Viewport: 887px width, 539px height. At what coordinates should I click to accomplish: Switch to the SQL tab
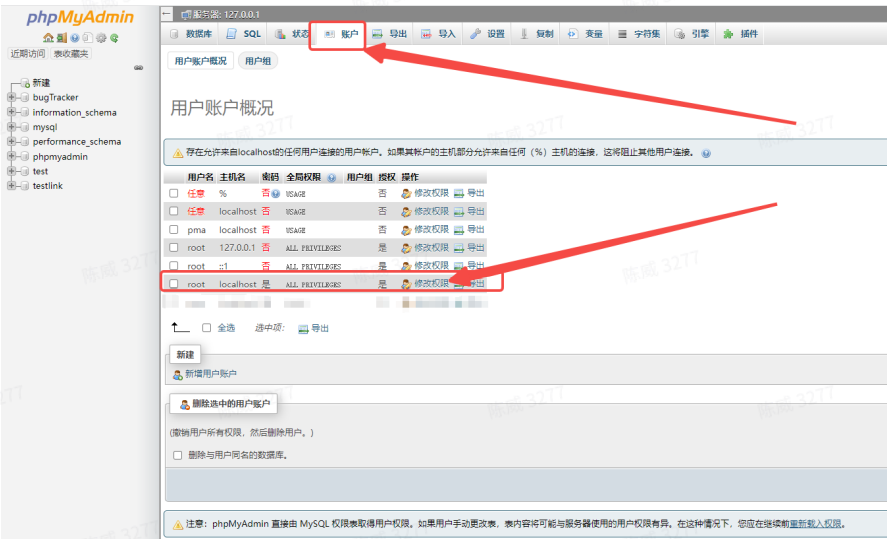click(243, 34)
